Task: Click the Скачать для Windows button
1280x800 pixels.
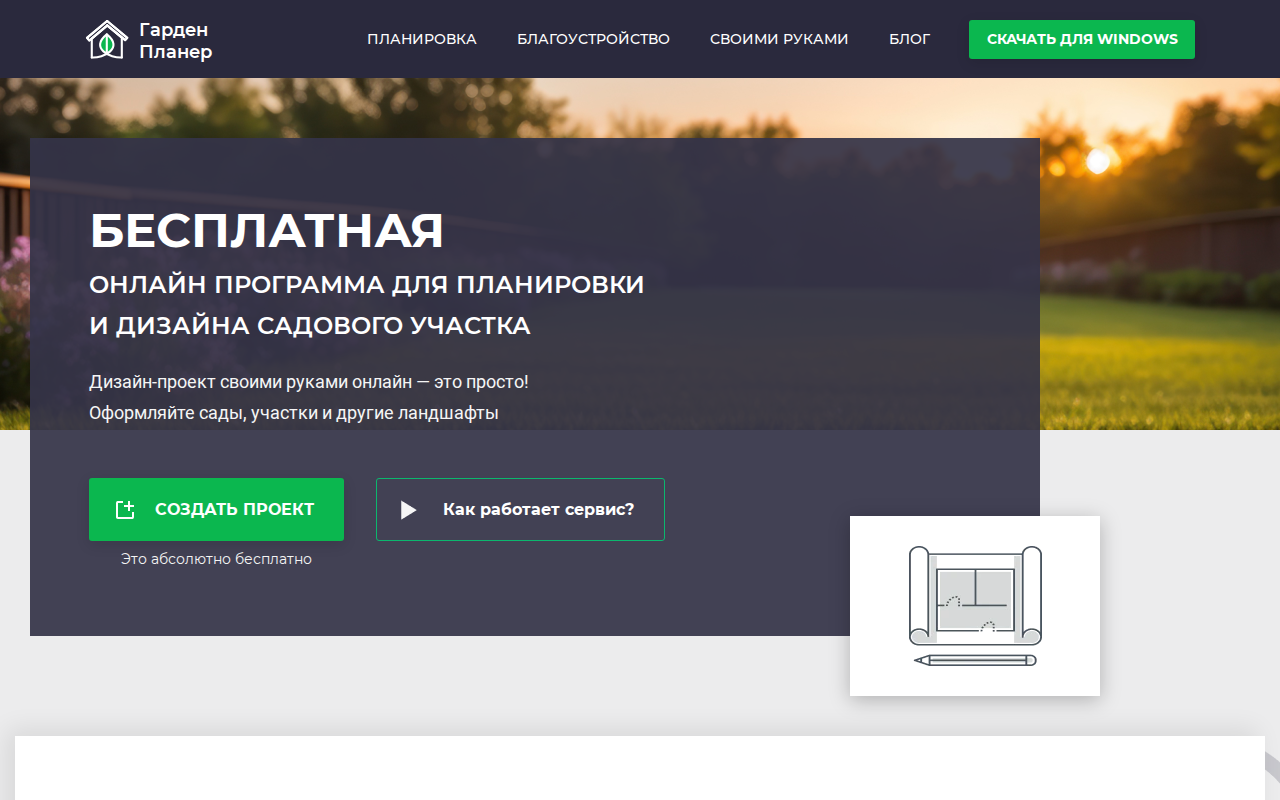Action: (x=1082, y=39)
